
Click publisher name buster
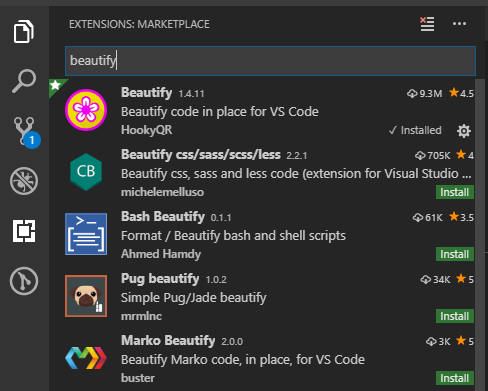point(138,378)
